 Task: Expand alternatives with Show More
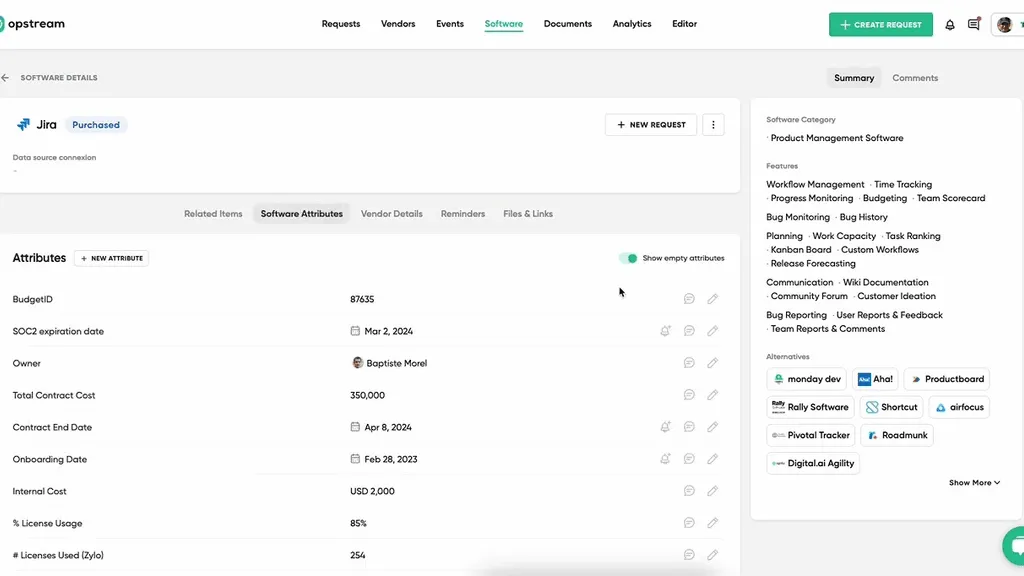click(974, 483)
